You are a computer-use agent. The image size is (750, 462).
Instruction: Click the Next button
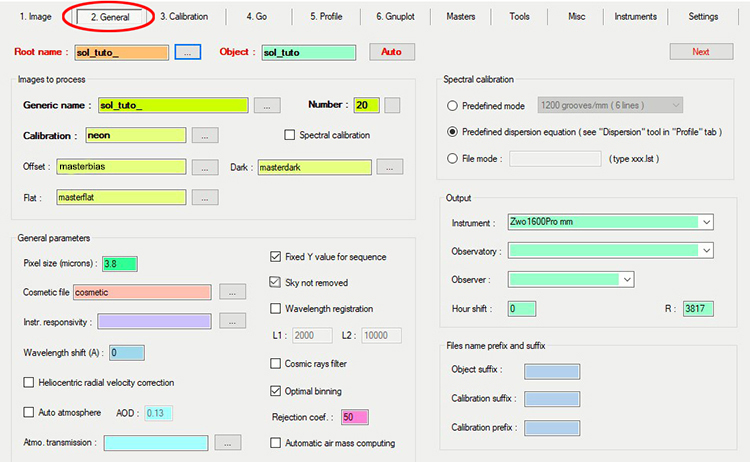click(701, 51)
